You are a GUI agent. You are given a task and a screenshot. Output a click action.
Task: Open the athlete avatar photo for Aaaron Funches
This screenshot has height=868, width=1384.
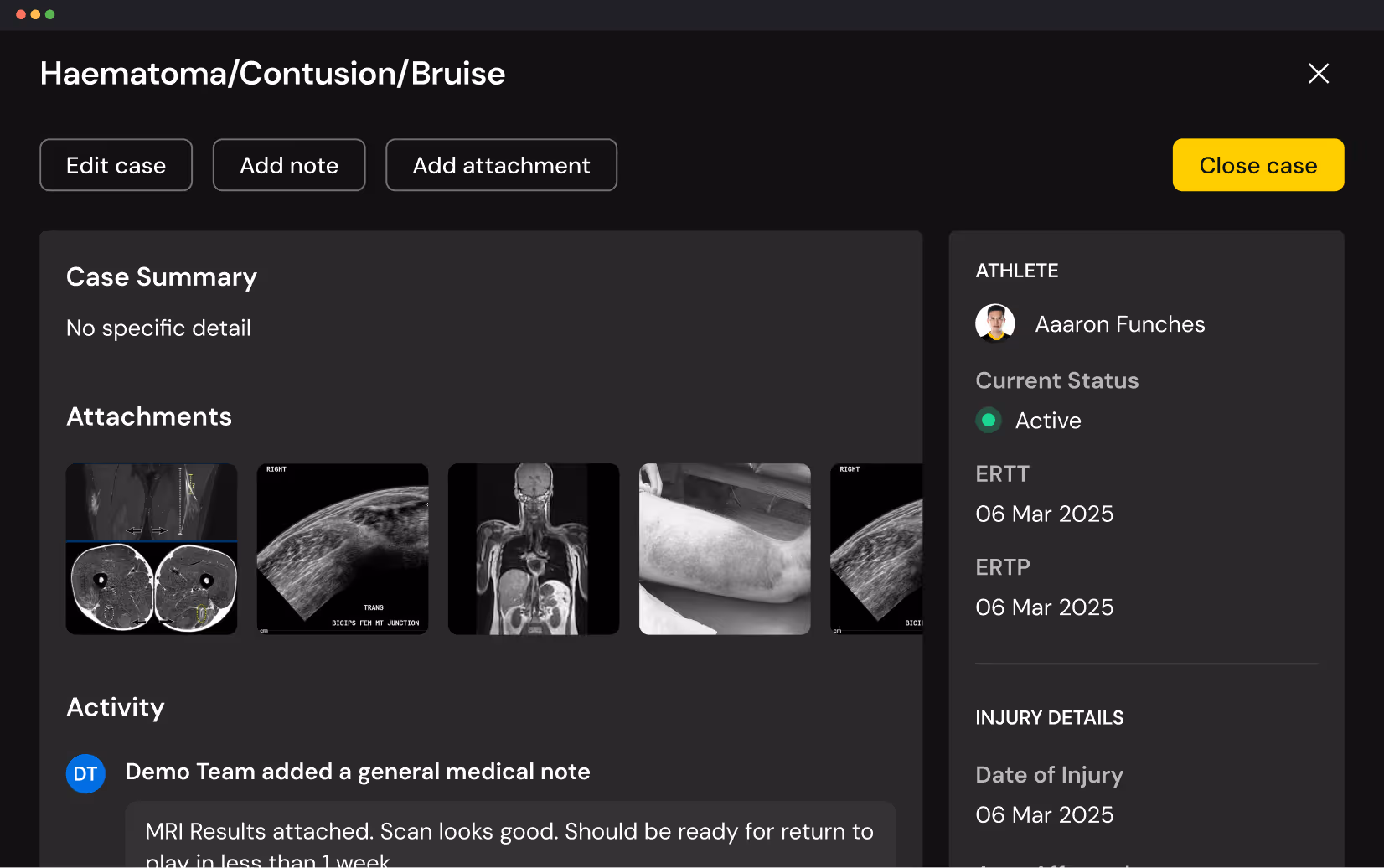(994, 323)
